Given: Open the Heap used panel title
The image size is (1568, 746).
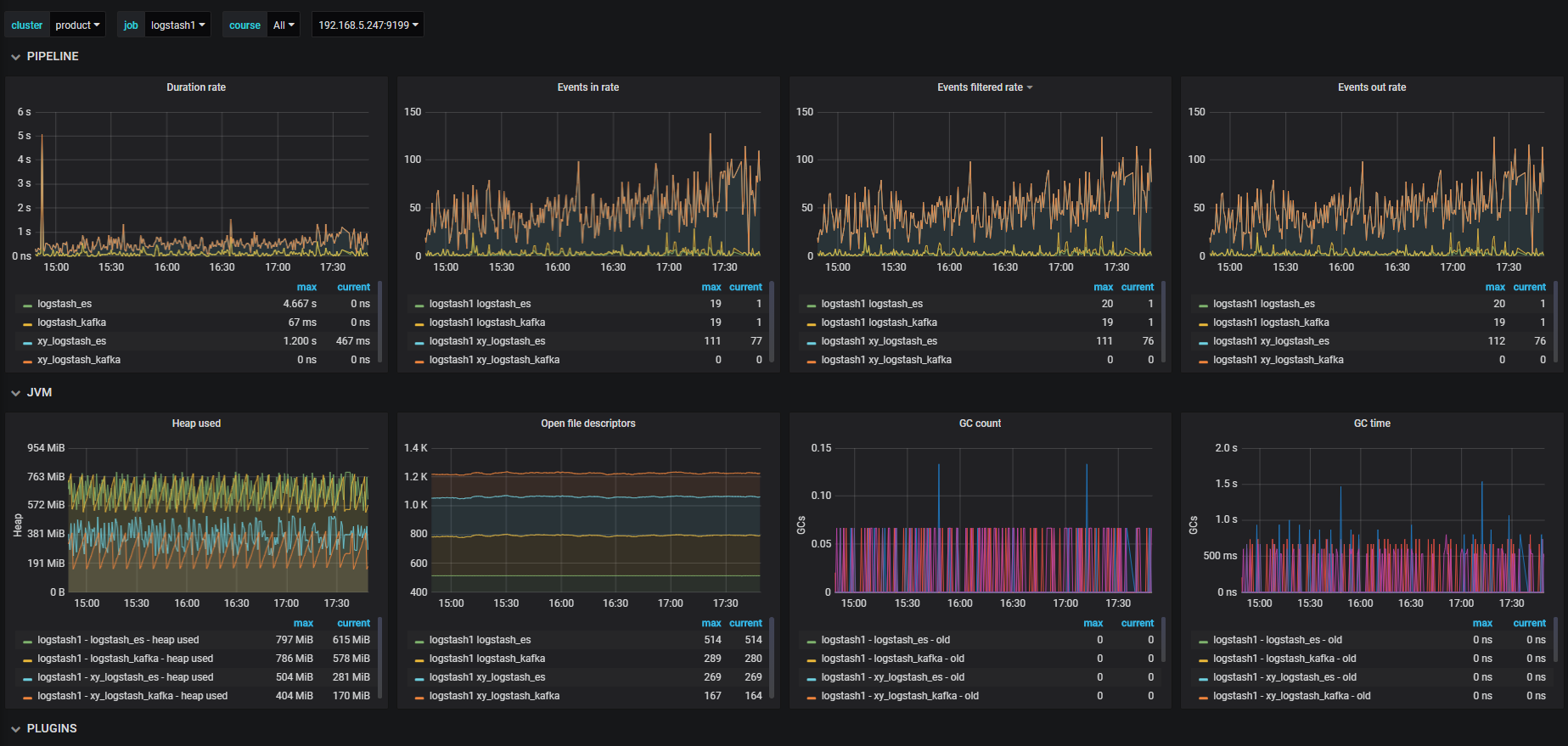Looking at the screenshot, I should (x=196, y=423).
